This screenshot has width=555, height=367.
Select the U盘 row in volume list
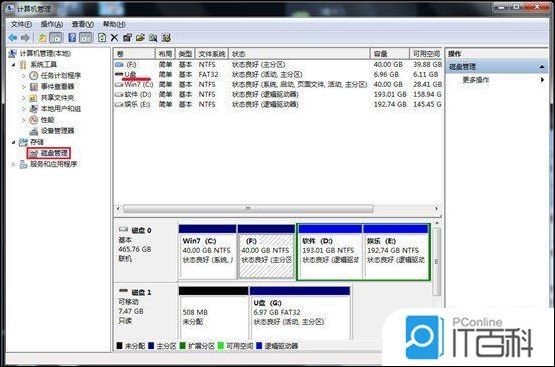tap(278, 75)
